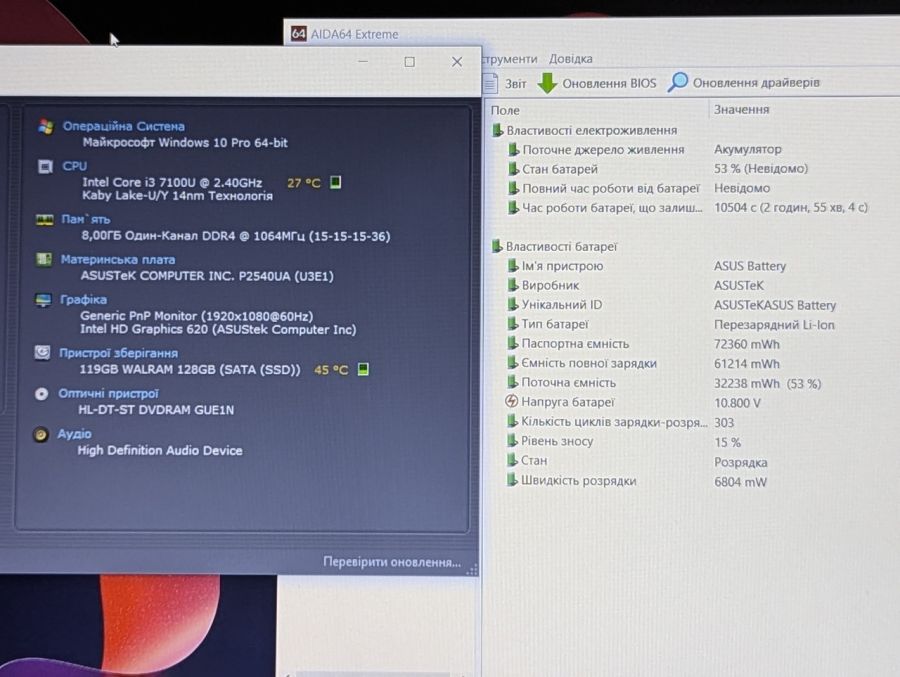Click the Оновлення драйверів label

(x=756, y=83)
